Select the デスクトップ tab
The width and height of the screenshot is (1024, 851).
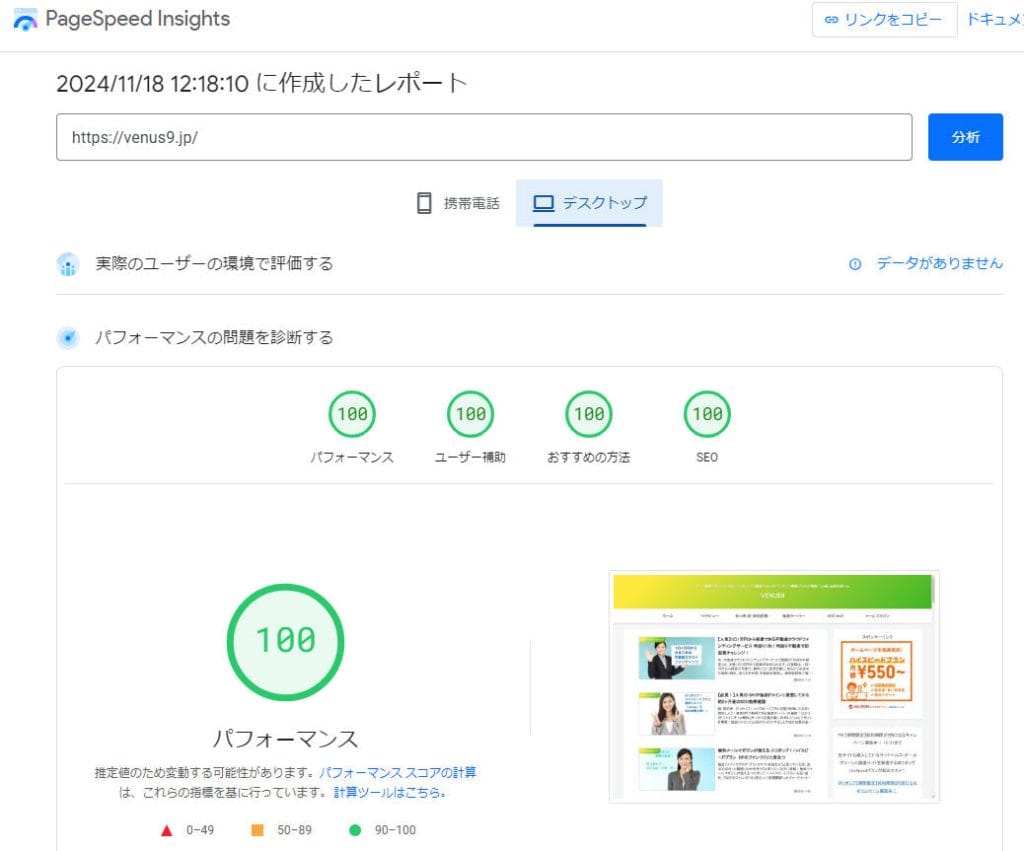[589, 203]
